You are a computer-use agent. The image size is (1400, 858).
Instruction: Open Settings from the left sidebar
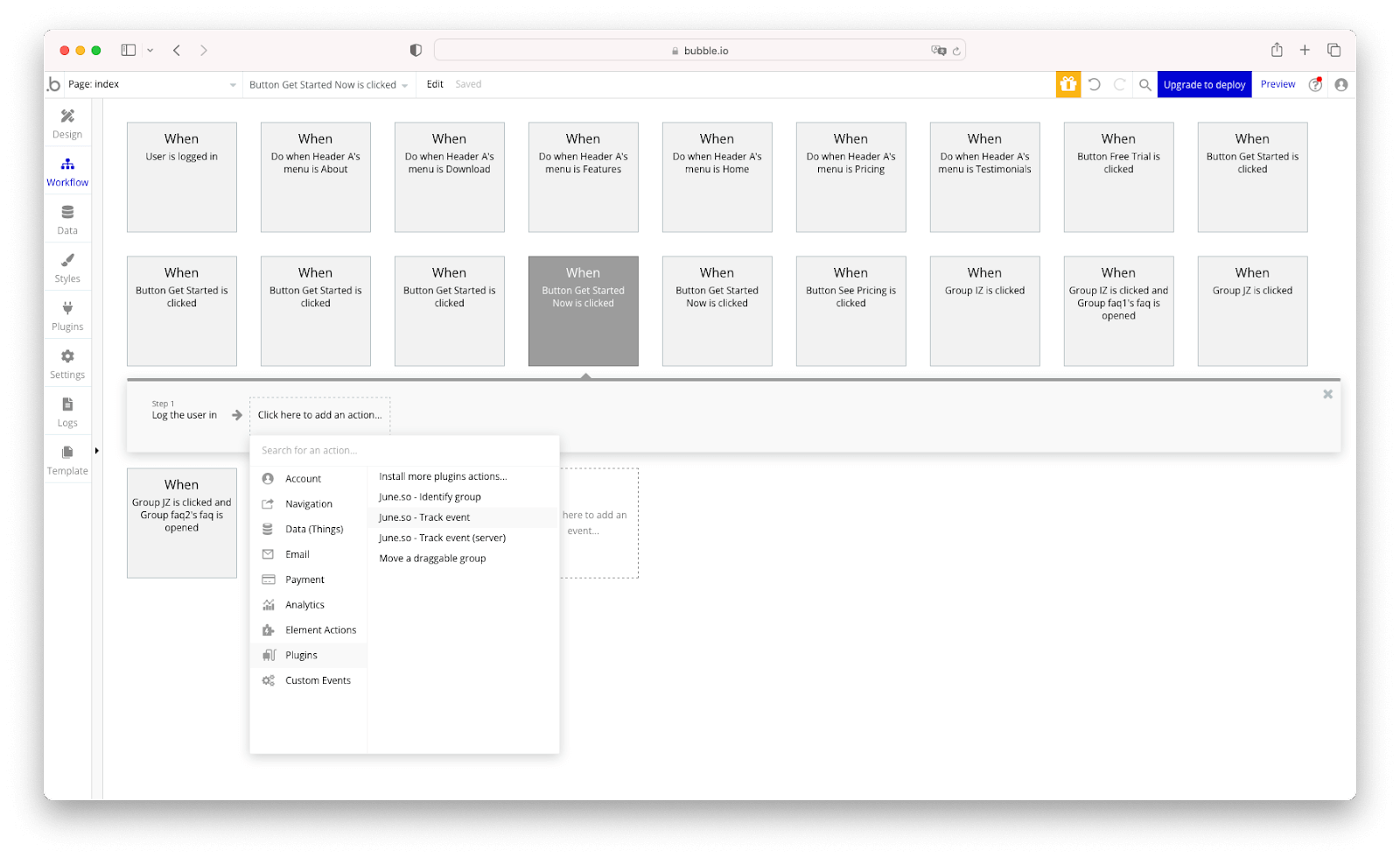click(66, 362)
